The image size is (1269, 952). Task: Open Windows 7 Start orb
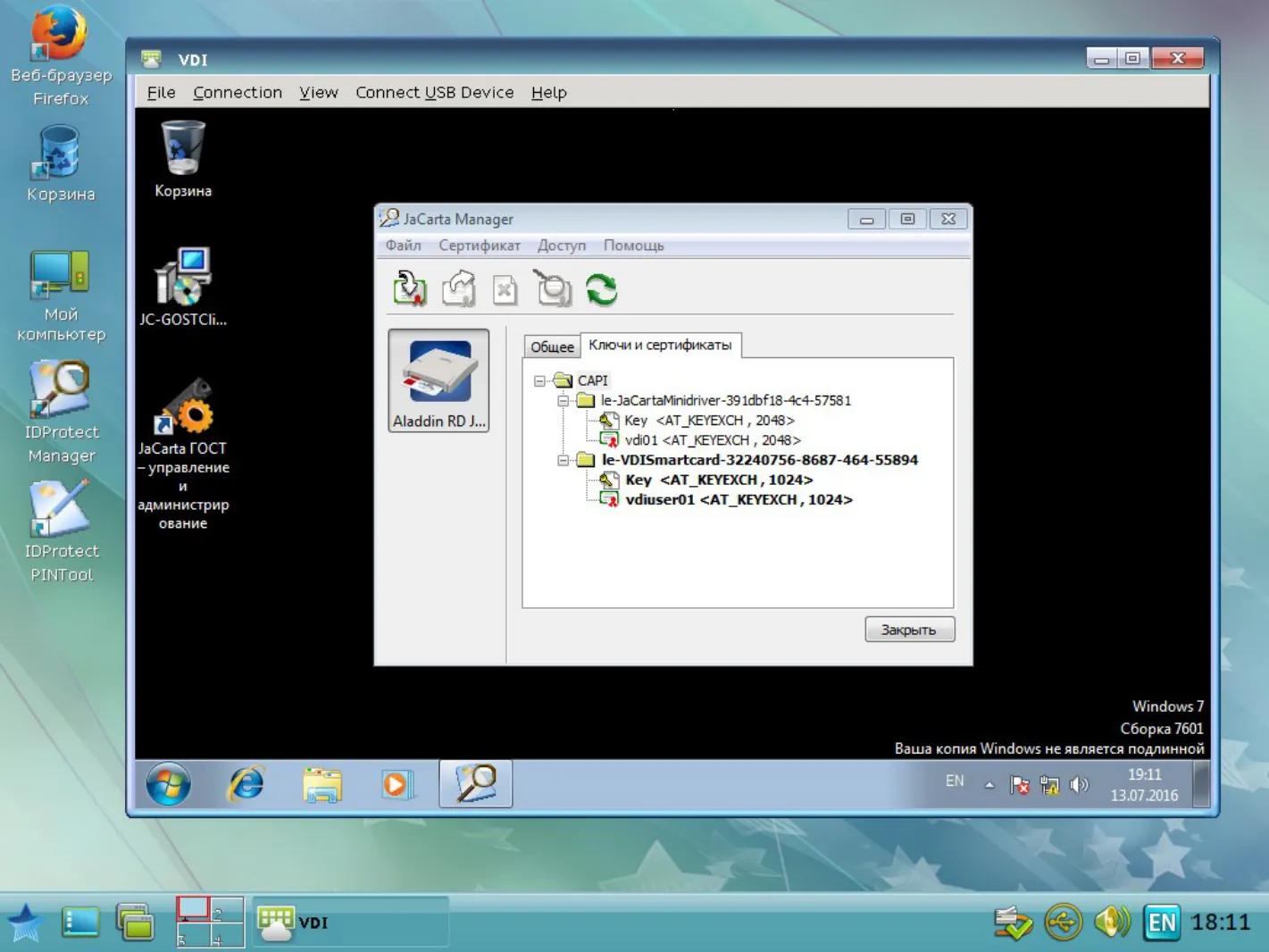click(168, 785)
